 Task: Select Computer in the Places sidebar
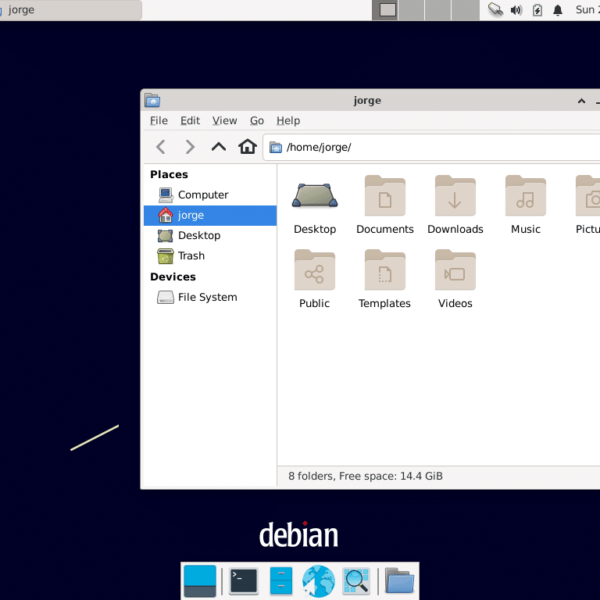(210, 195)
